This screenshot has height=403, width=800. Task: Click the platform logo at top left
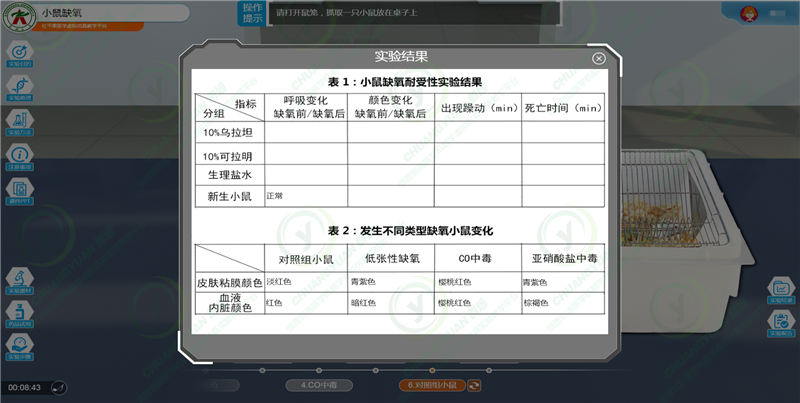(x=19, y=17)
